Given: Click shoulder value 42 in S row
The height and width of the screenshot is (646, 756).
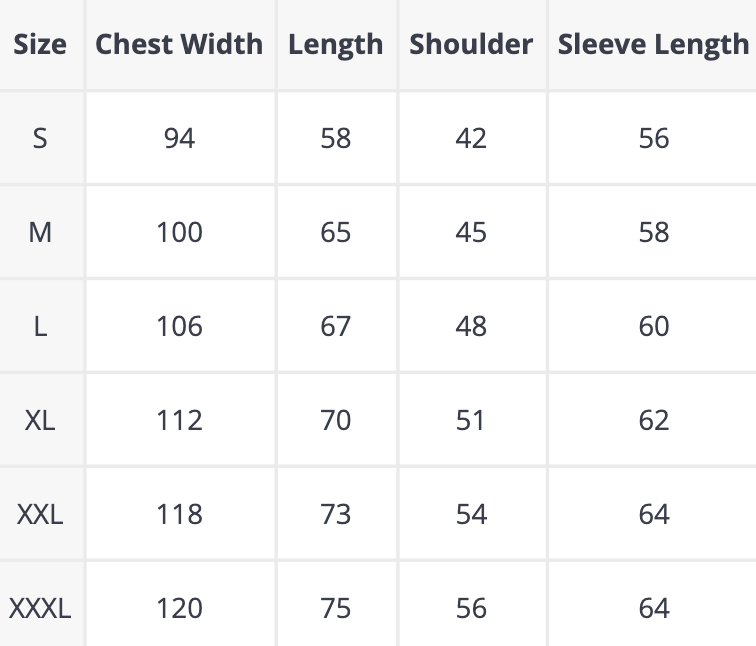Looking at the screenshot, I should (471, 138).
